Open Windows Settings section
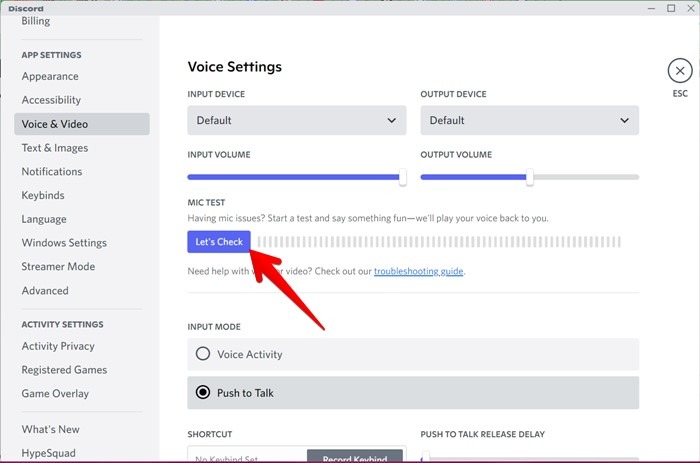This screenshot has width=700, height=463. [64, 243]
